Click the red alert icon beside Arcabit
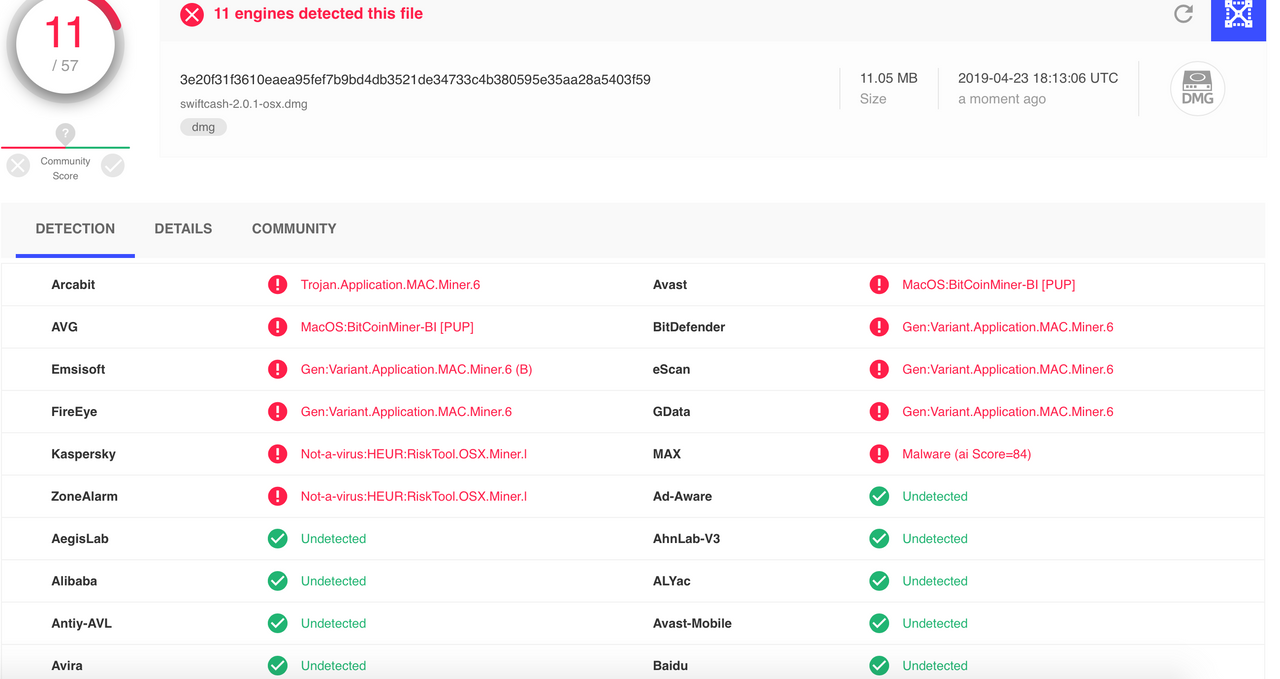The width and height of the screenshot is (1280, 679). click(x=278, y=285)
